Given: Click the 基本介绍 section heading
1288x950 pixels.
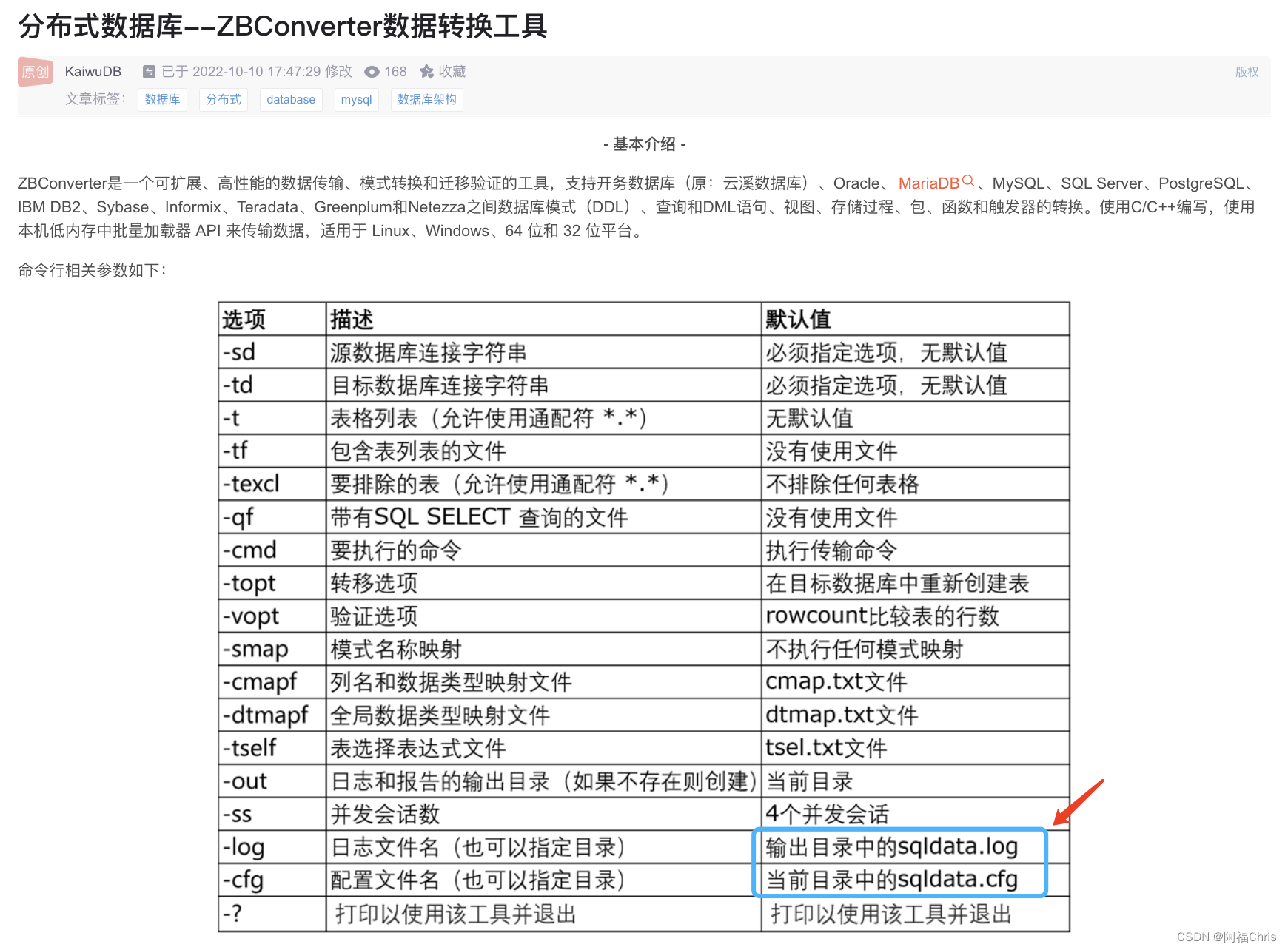Looking at the screenshot, I should click(x=644, y=144).
